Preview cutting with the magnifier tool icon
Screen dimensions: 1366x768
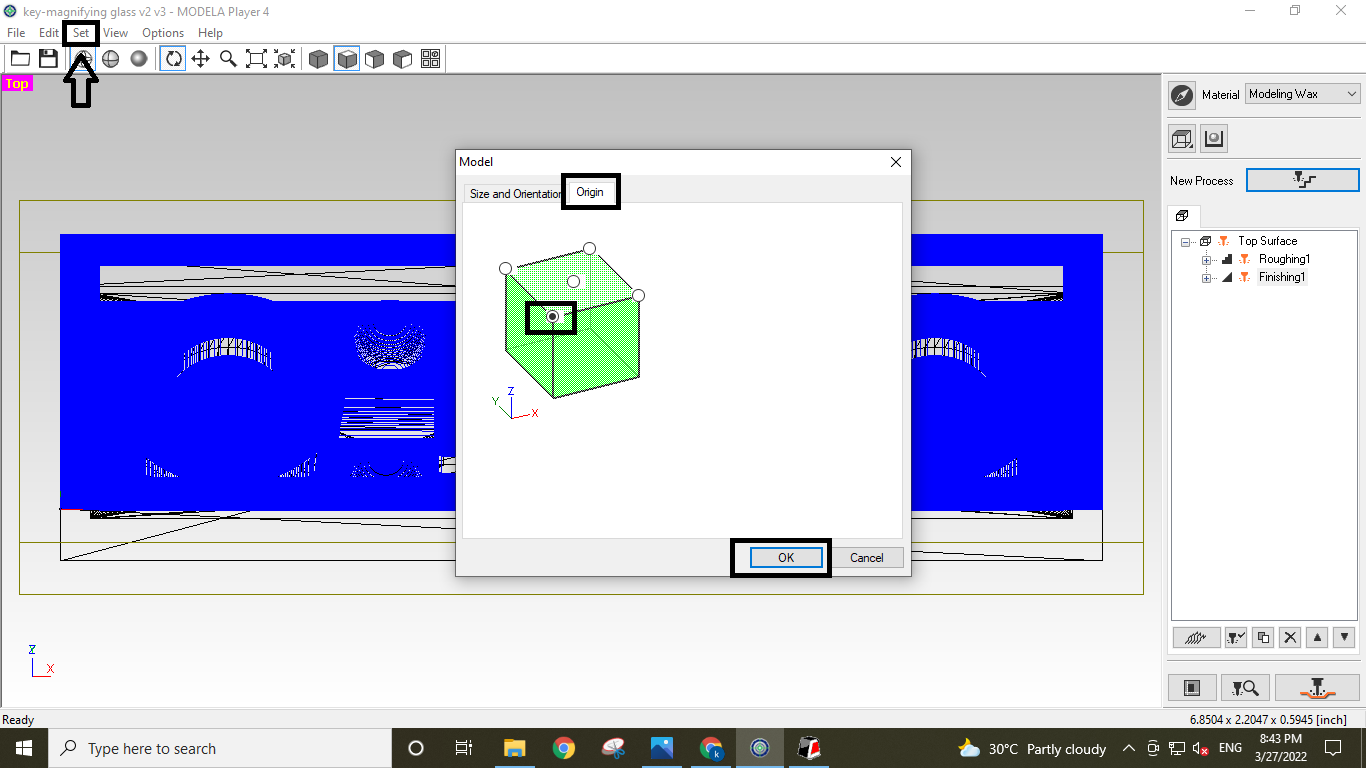tap(1246, 687)
